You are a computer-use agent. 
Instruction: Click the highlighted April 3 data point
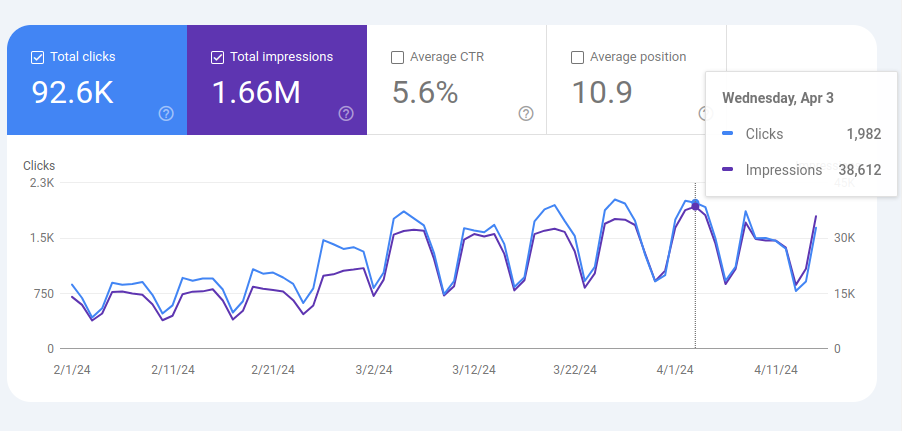[695, 204]
